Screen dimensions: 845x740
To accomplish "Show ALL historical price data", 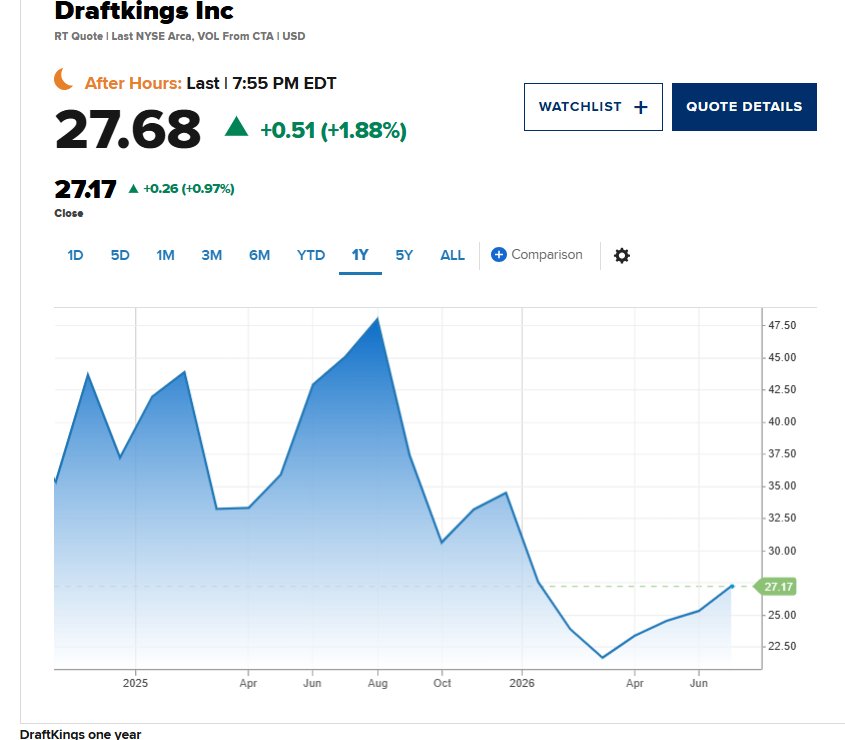I will click(452, 255).
